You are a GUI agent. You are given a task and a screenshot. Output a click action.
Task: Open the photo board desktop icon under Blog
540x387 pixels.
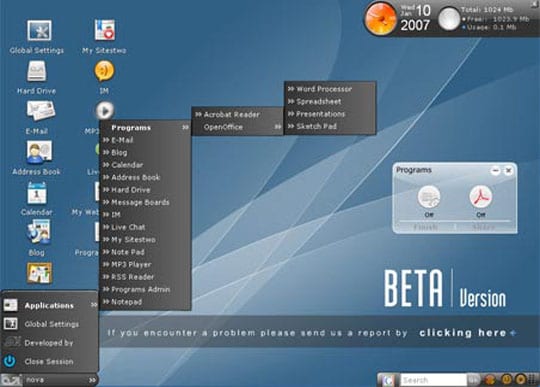click(39, 273)
